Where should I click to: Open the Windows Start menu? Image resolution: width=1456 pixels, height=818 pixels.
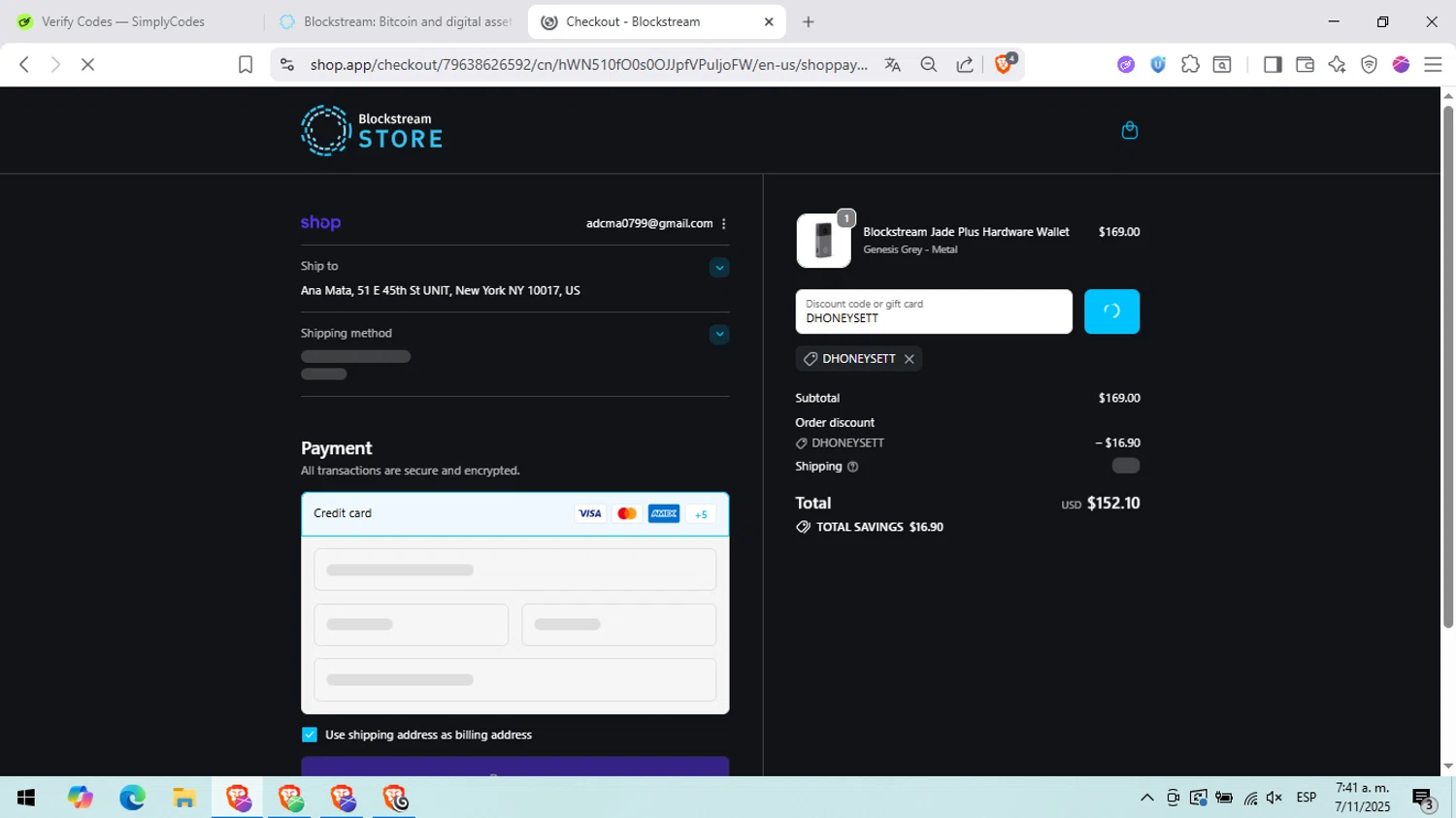(26, 798)
